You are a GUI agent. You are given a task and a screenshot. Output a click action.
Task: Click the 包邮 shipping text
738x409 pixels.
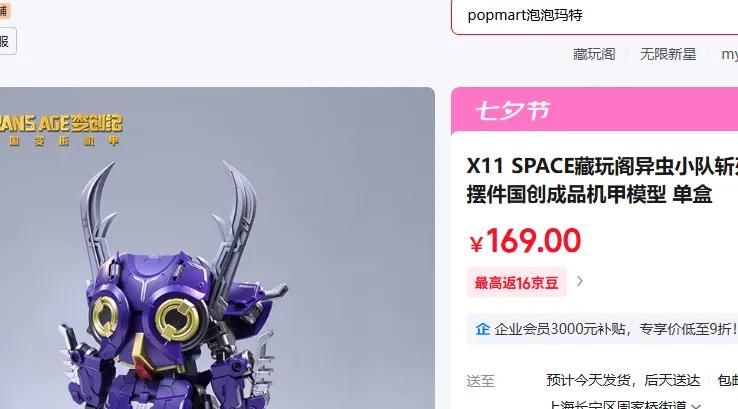[728, 380]
